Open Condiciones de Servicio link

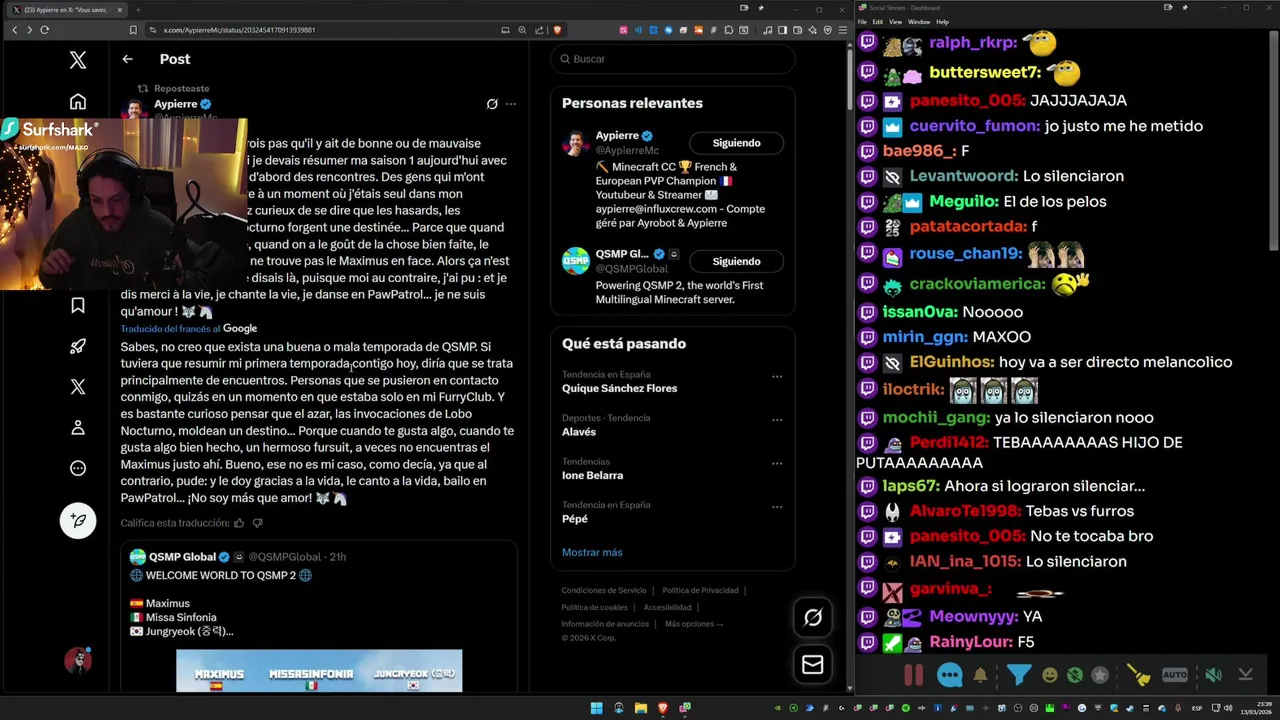[x=604, y=590]
